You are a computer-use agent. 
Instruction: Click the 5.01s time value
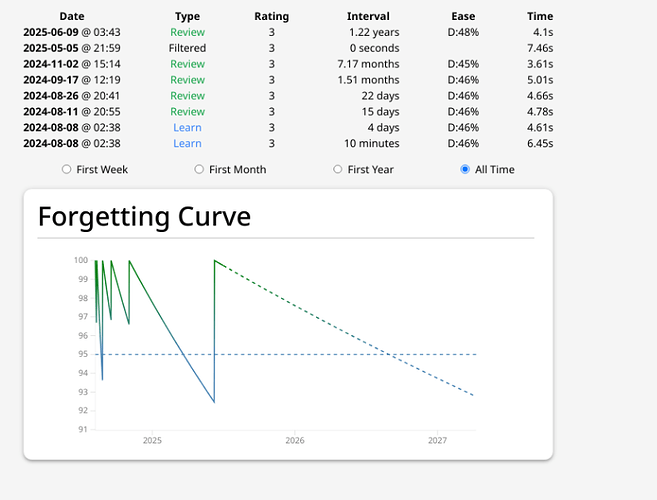[540, 80]
